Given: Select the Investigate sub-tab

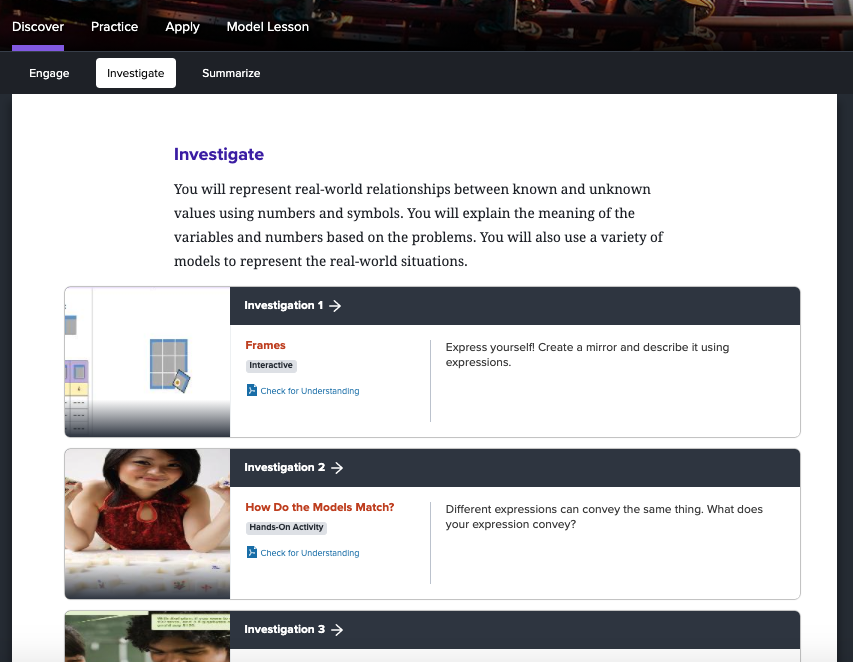Looking at the screenshot, I should 135,73.
